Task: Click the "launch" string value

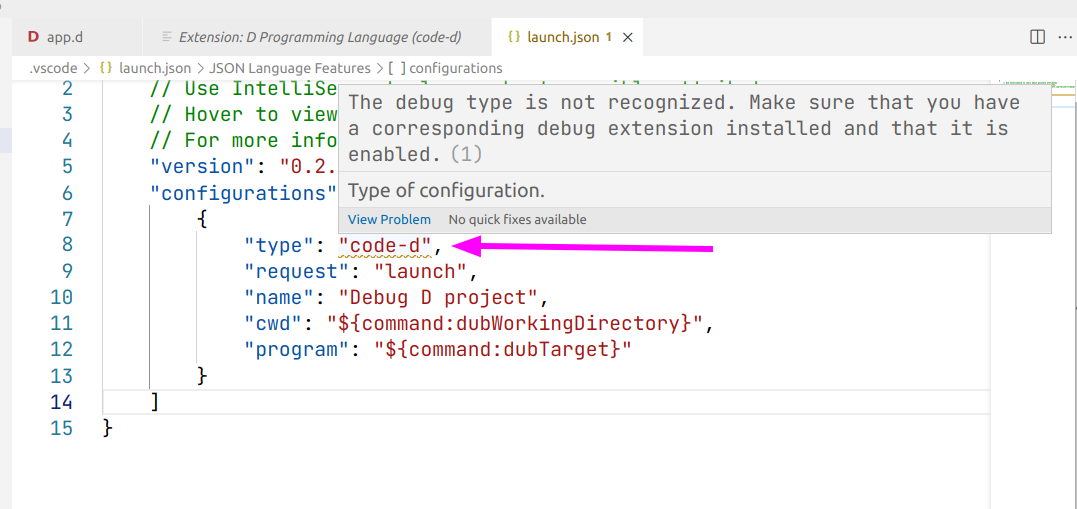Action: [420, 271]
